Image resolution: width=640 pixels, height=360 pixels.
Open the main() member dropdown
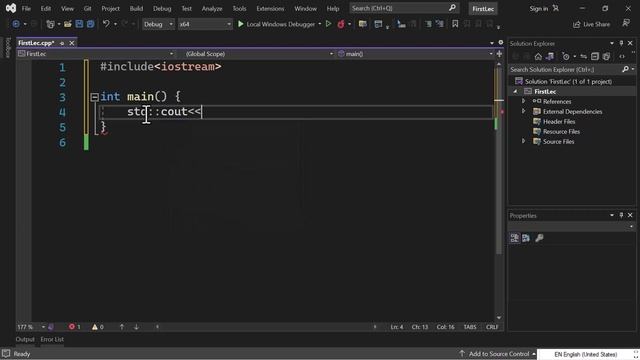pyautogui.click(x=415, y=54)
